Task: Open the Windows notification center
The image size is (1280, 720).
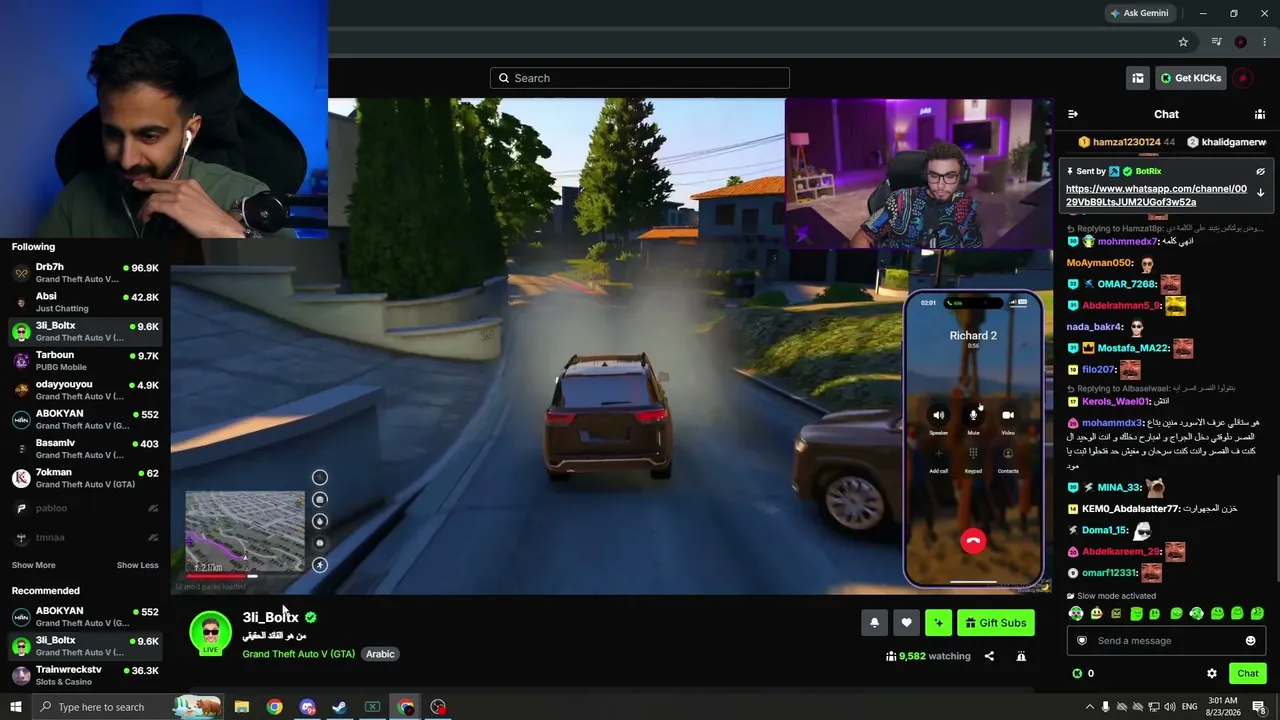Action: click(x=1259, y=707)
